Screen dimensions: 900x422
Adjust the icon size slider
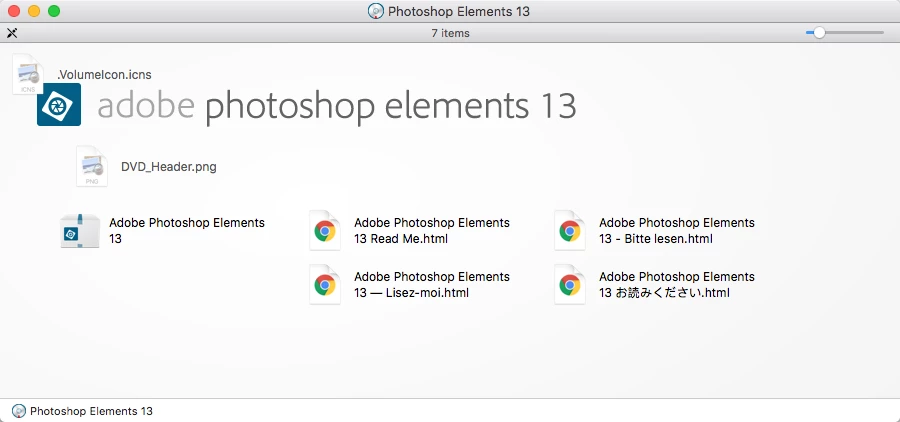pyautogui.click(x=820, y=33)
